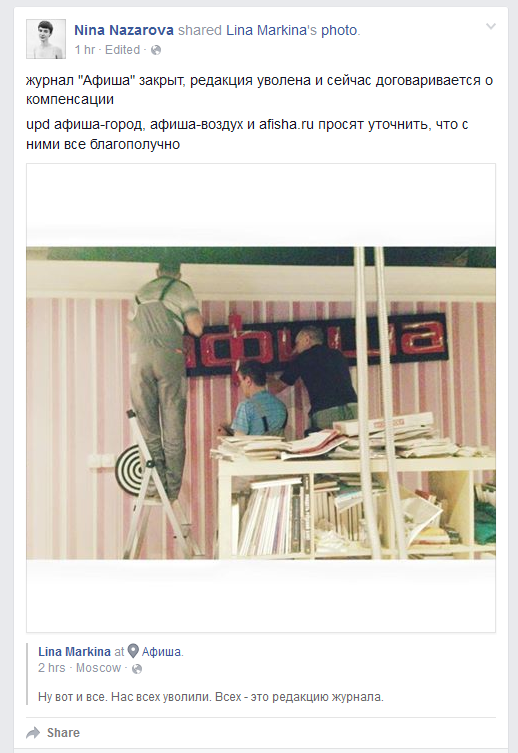
Task: Click Lina Markina name under the photo
Action: (x=74, y=652)
